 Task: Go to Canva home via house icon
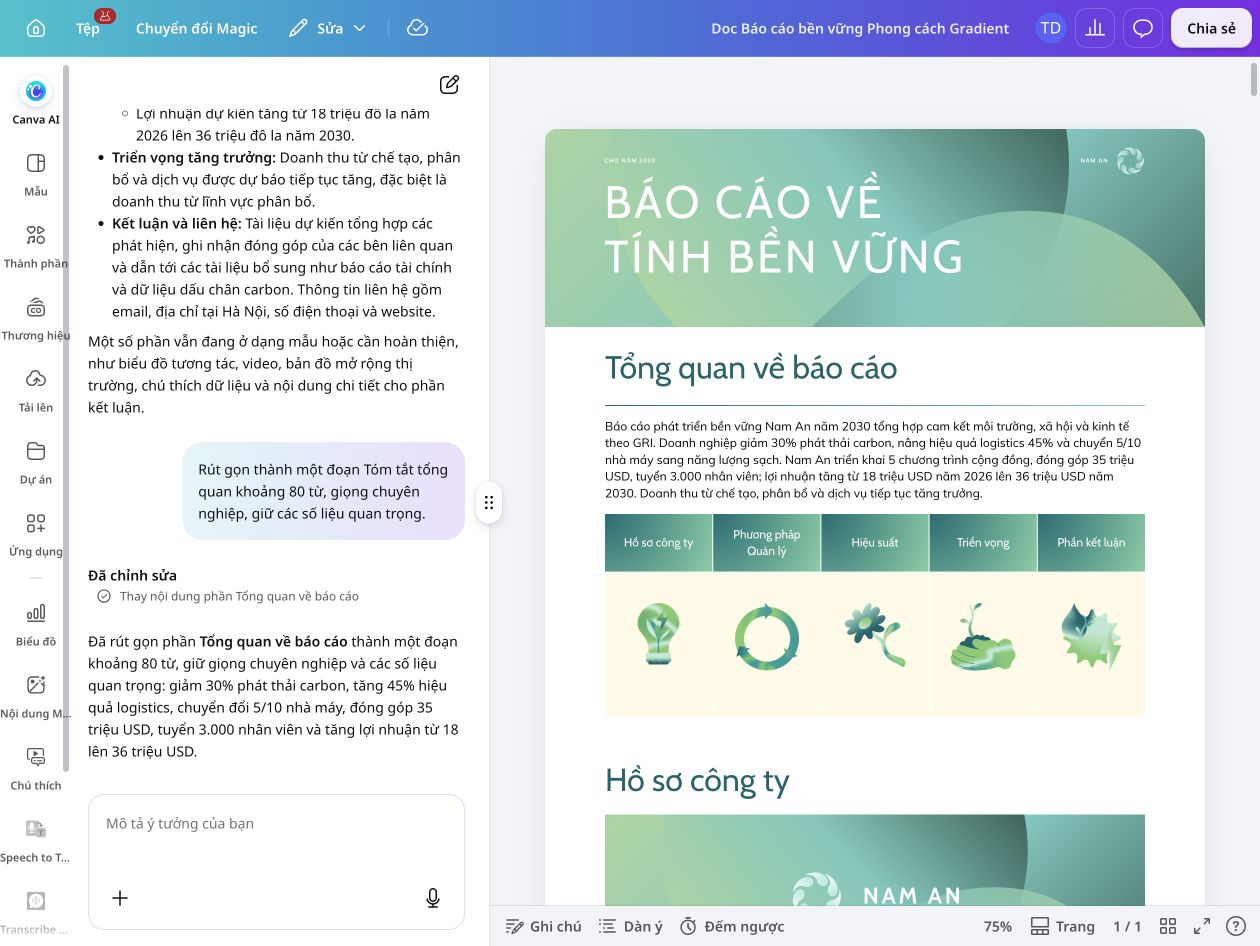(36, 28)
